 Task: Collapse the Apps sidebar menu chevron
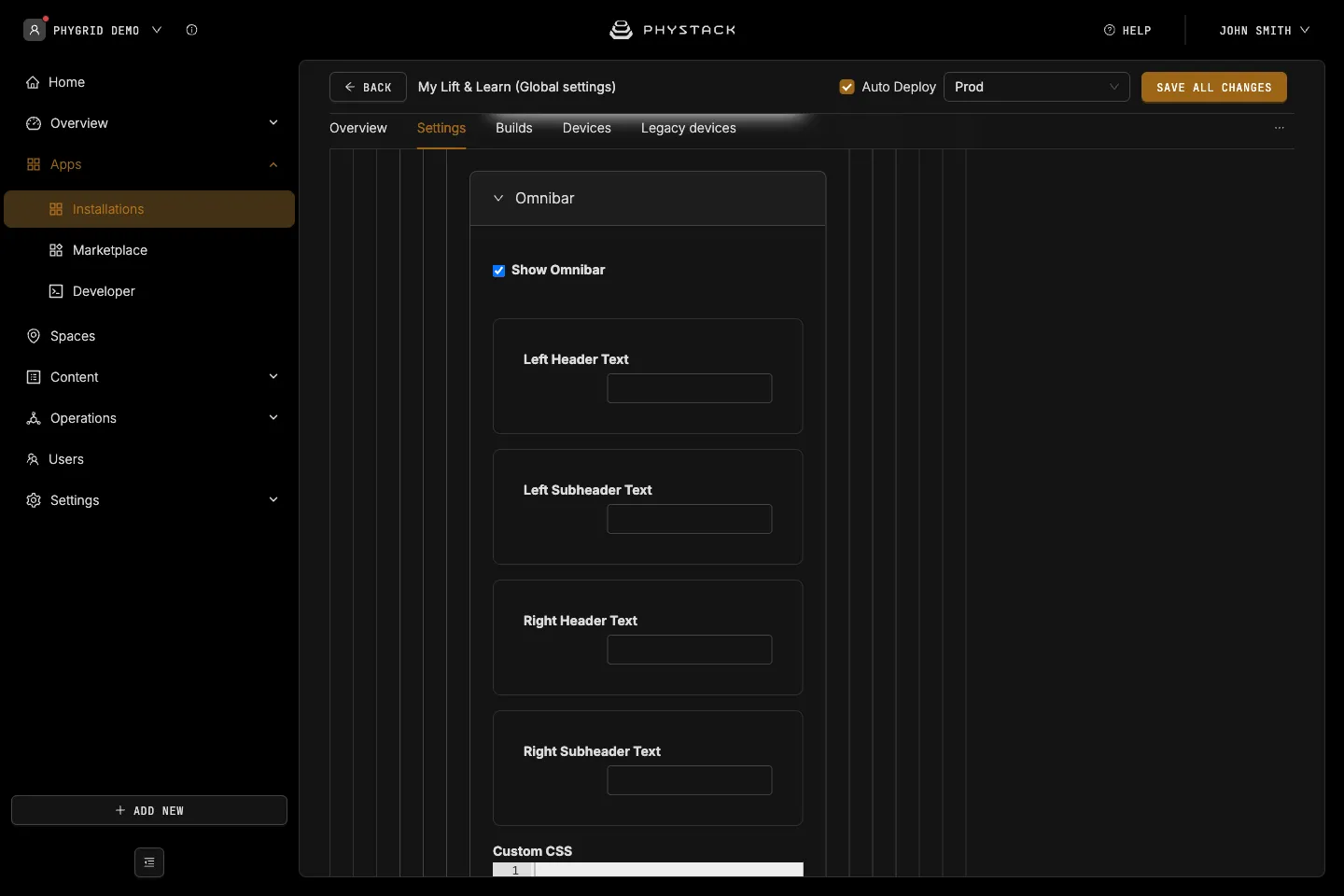tap(273, 164)
